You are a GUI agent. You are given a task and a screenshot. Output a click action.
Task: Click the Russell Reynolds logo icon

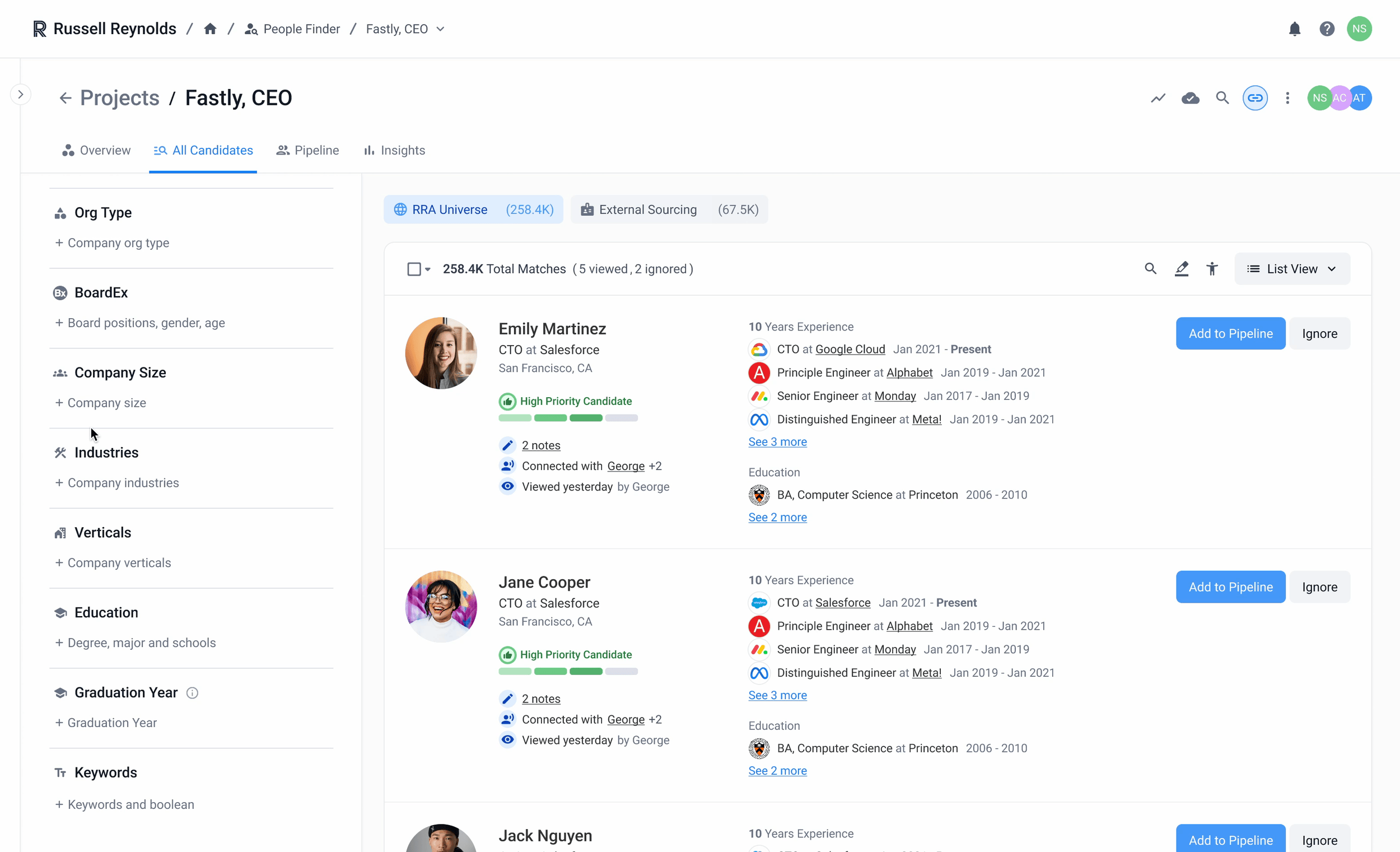(39, 29)
